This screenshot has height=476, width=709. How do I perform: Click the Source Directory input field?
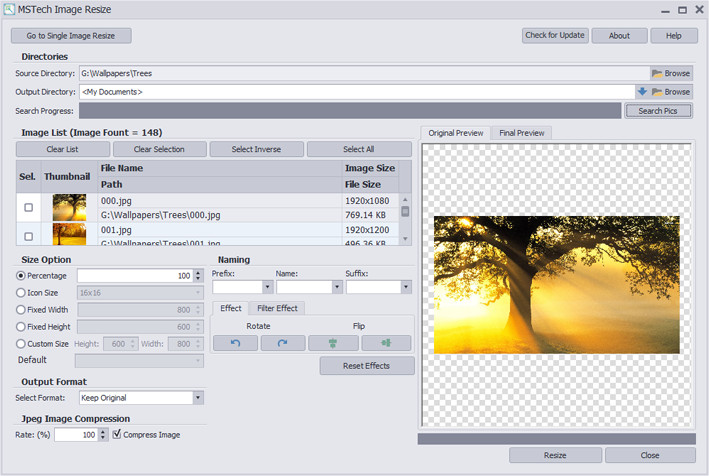pos(364,73)
